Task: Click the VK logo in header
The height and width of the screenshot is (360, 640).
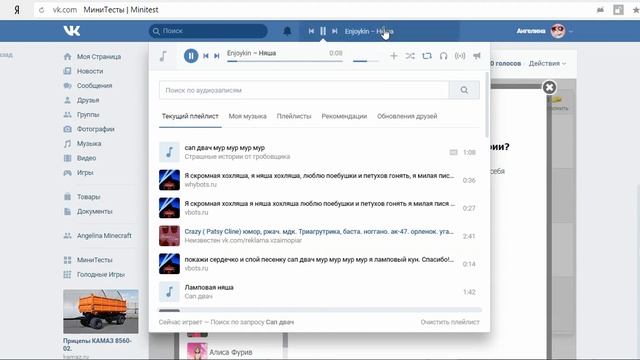Action: click(72, 31)
